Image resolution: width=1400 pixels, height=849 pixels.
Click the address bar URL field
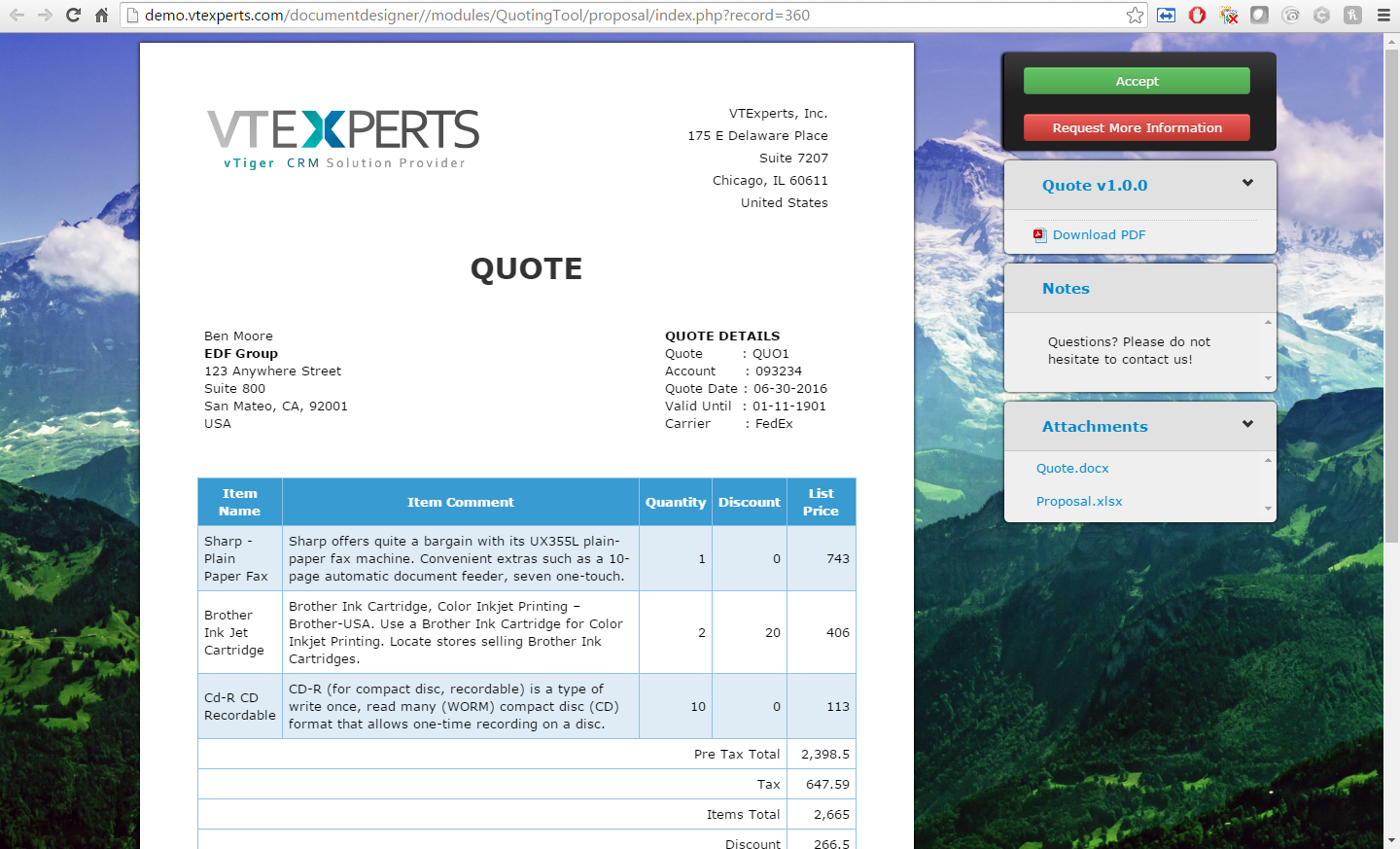point(632,15)
